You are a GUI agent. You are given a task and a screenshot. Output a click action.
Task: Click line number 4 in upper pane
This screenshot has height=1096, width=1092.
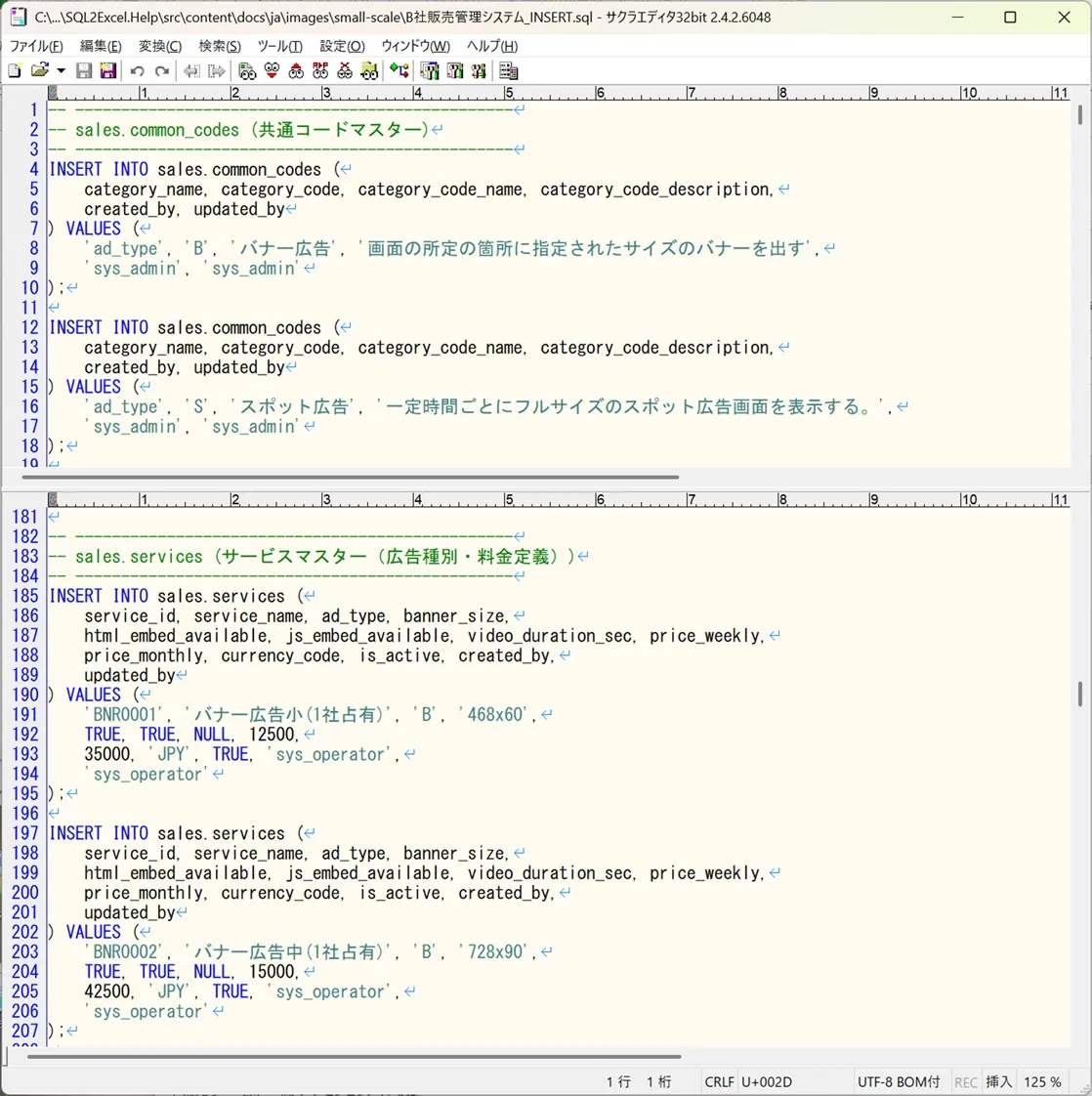33,169
